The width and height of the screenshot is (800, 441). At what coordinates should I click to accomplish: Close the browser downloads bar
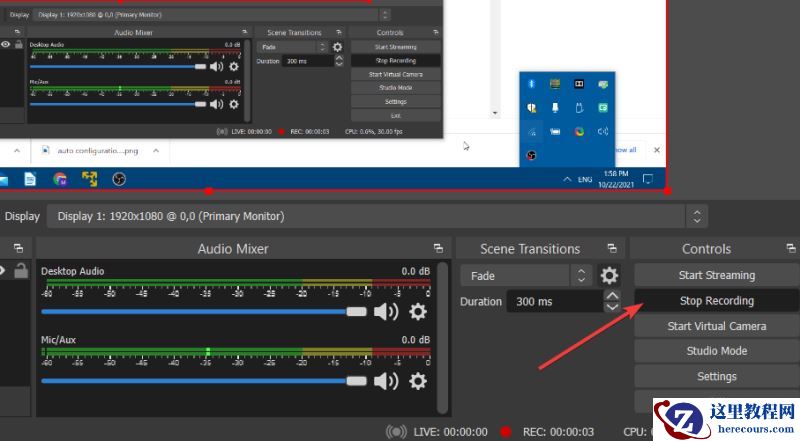(657, 150)
